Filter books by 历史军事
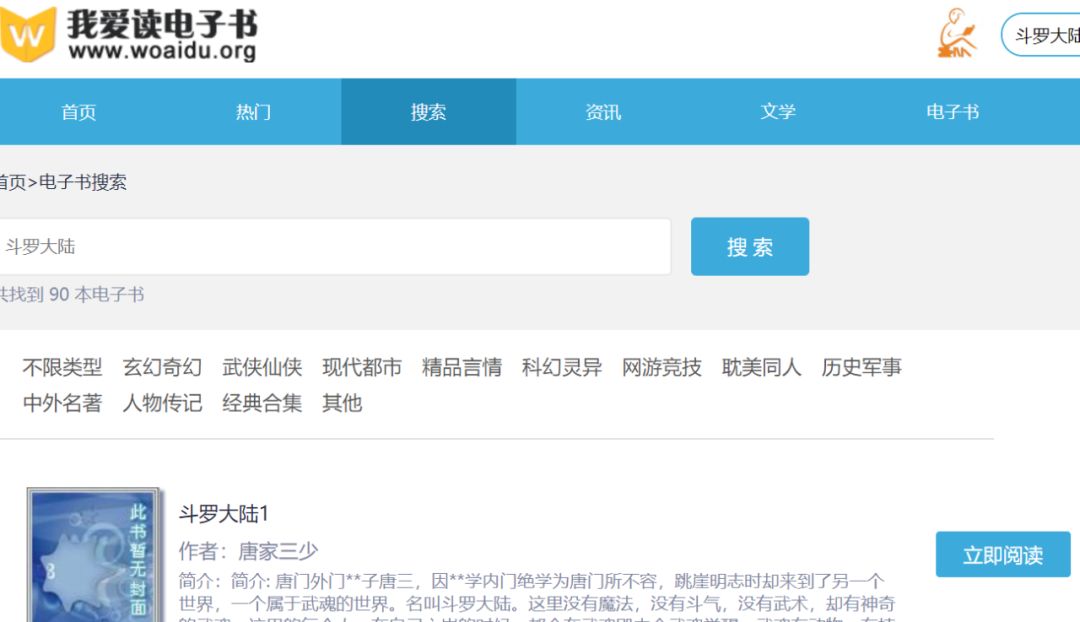 [x=860, y=367]
